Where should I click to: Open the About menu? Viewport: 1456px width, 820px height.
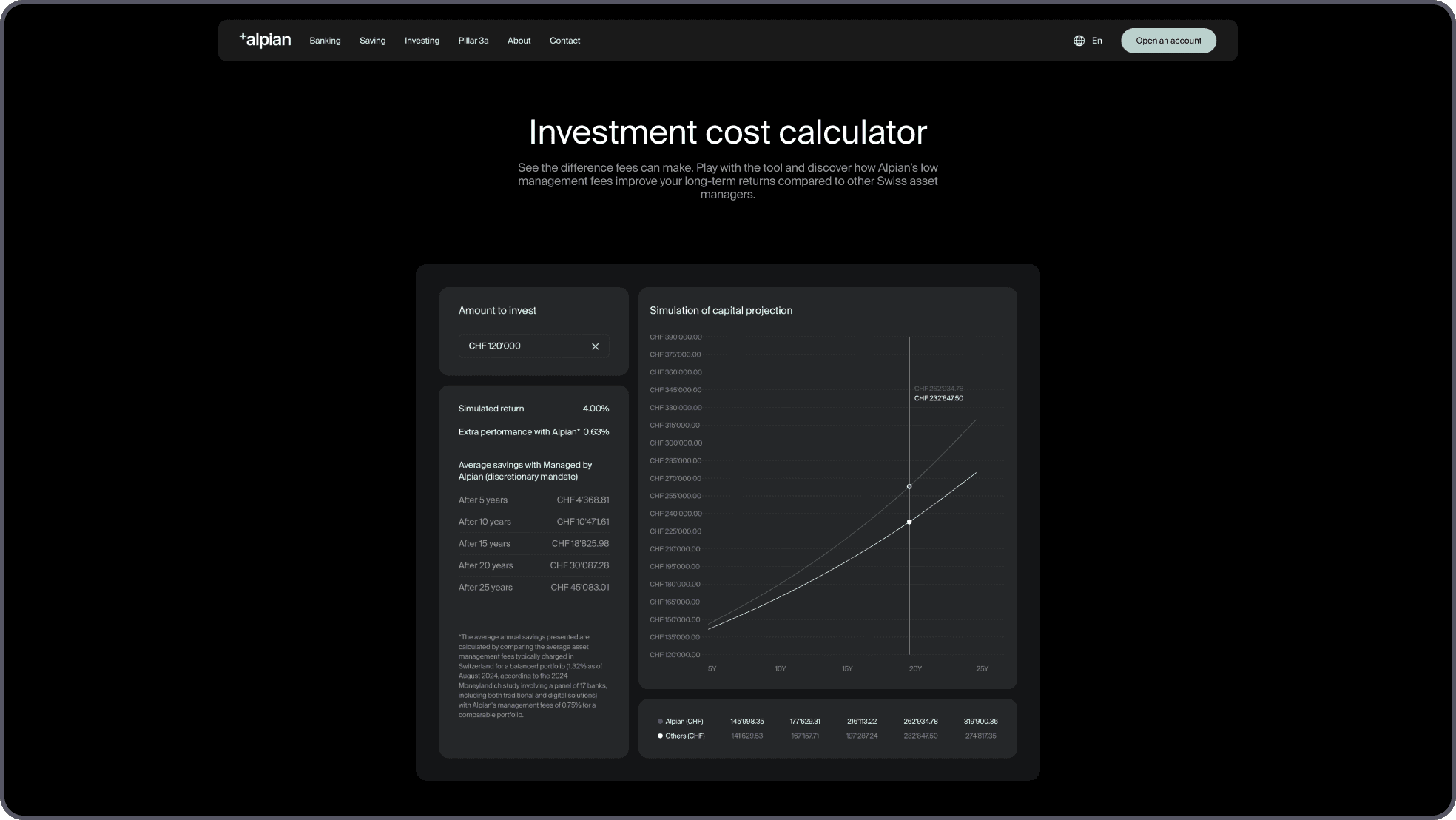tap(519, 41)
